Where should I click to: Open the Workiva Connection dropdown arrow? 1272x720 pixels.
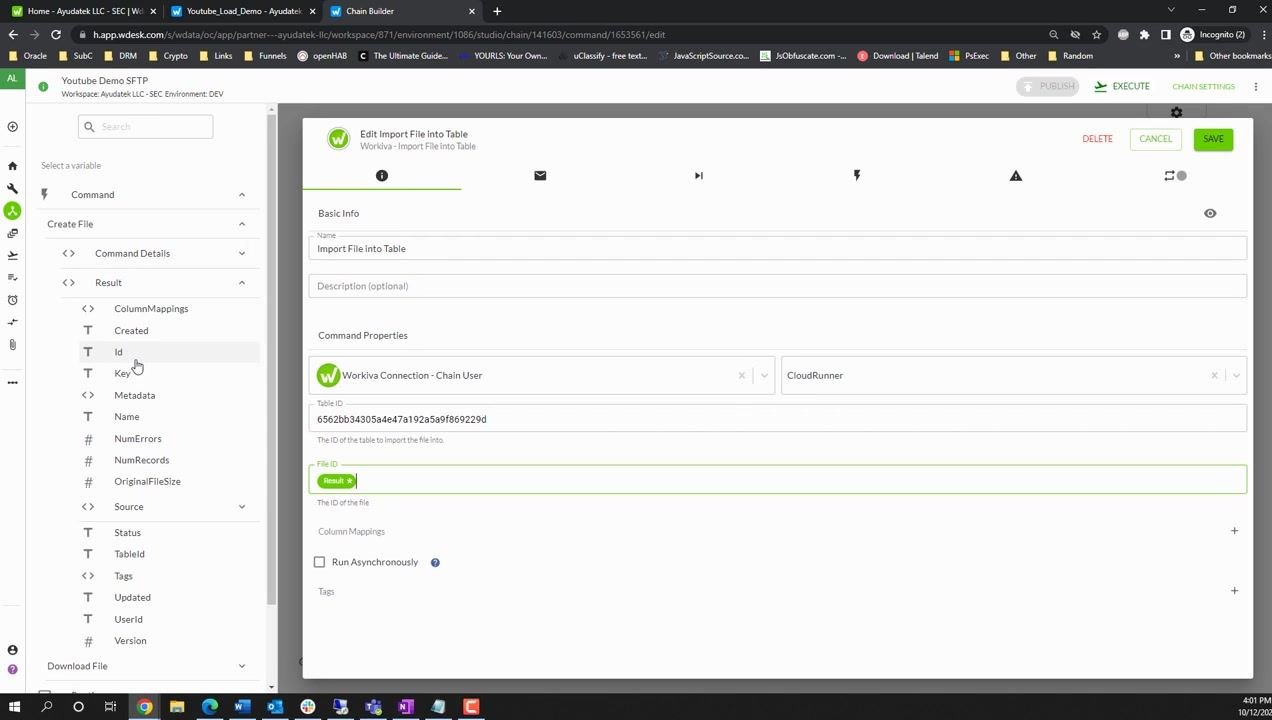click(x=765, y=376)
